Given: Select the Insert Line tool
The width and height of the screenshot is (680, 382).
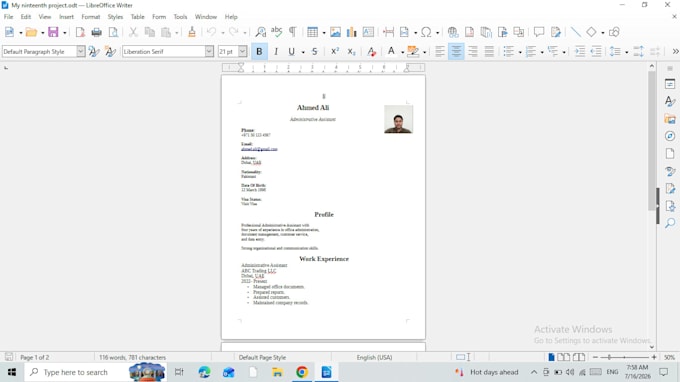Looking at the screenshot, I should [x=575, y=32].
